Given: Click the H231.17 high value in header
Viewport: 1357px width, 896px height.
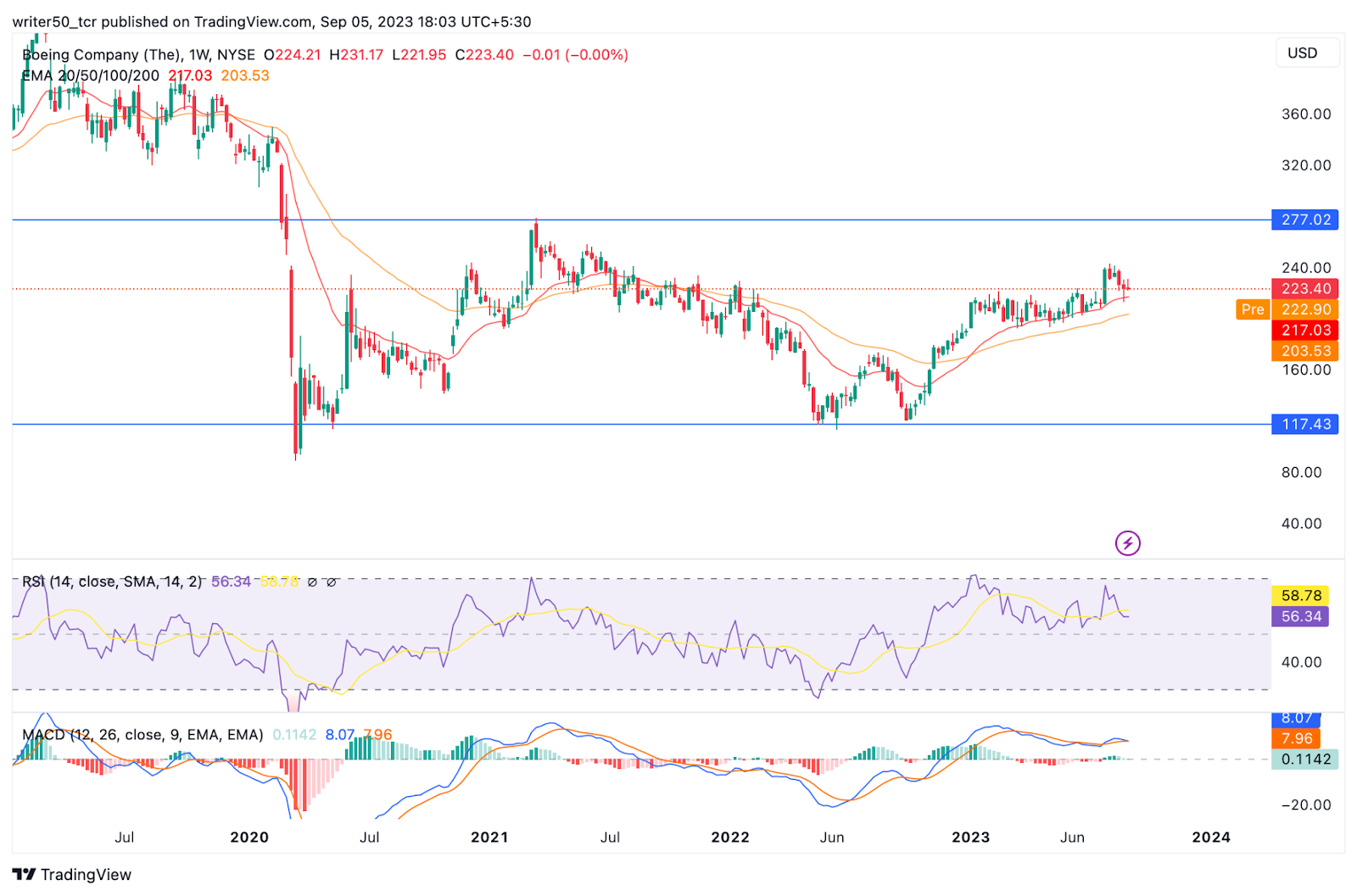Looking at the screenshot, I should coord(356,54).
